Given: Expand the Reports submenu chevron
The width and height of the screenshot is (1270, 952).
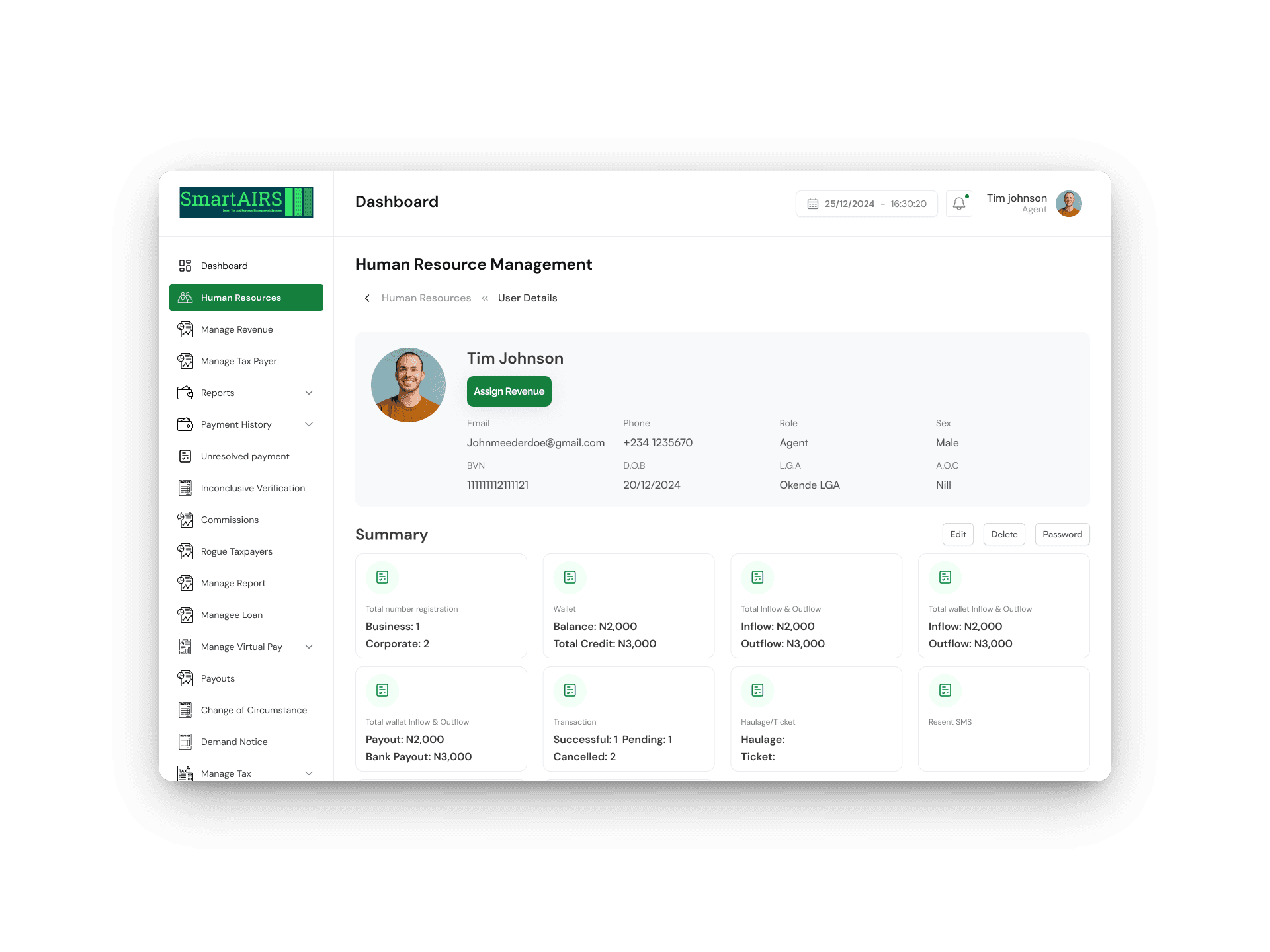Looking at the screenshot, I should click(x=309, y=393).
